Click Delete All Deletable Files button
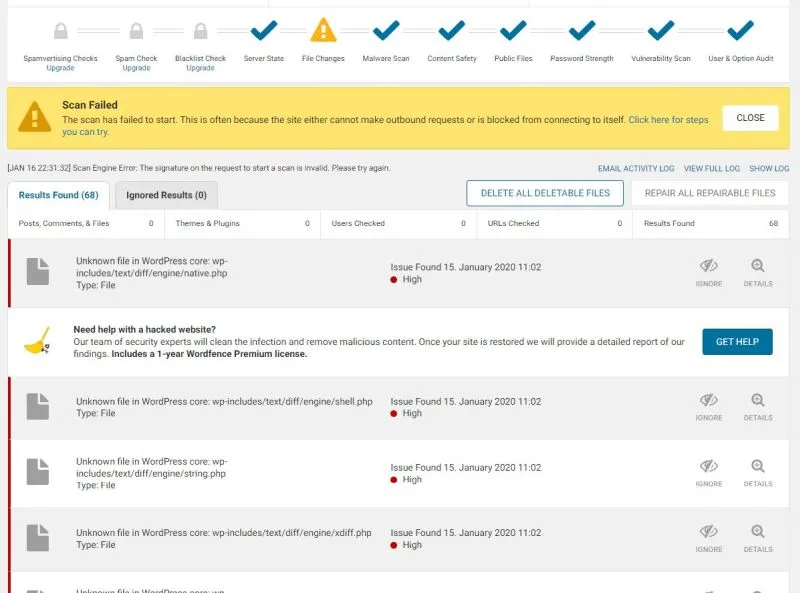Screen dimensions: 800x593 pos(545,193)
